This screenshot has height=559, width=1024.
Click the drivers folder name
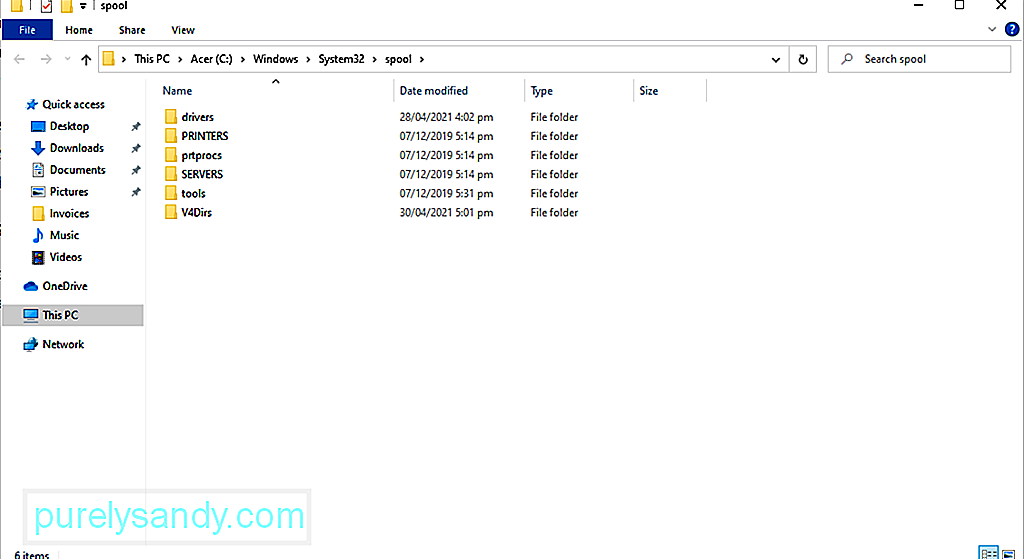pos(197,117)
